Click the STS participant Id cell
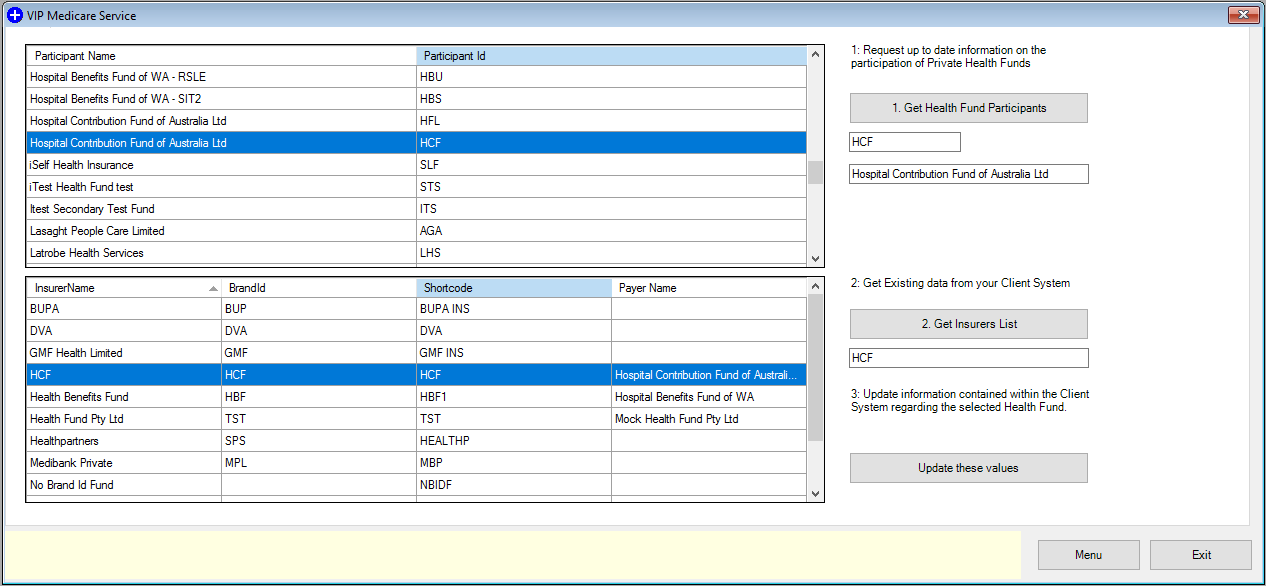This screenshot has height=586, width=1266. [x=611, y=187]
